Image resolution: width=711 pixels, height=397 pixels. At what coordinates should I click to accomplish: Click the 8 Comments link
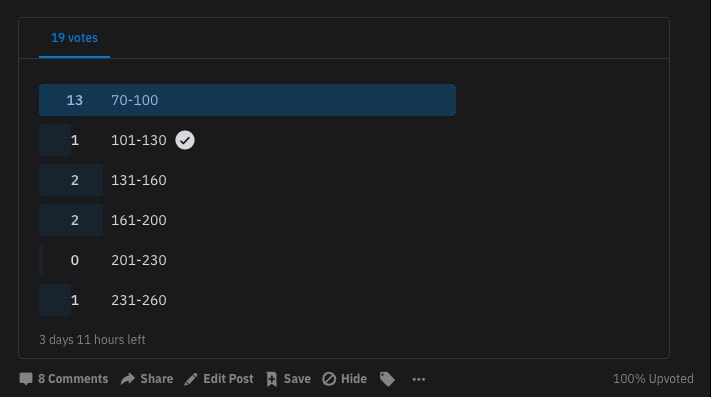[73, 379]
